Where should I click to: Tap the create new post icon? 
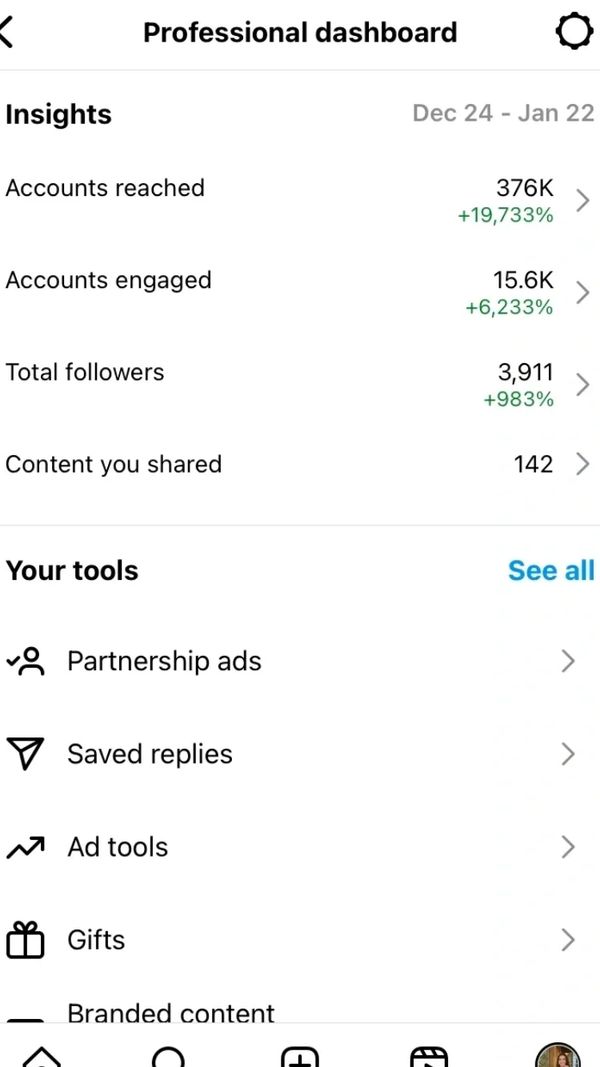tap(299, 1056)
